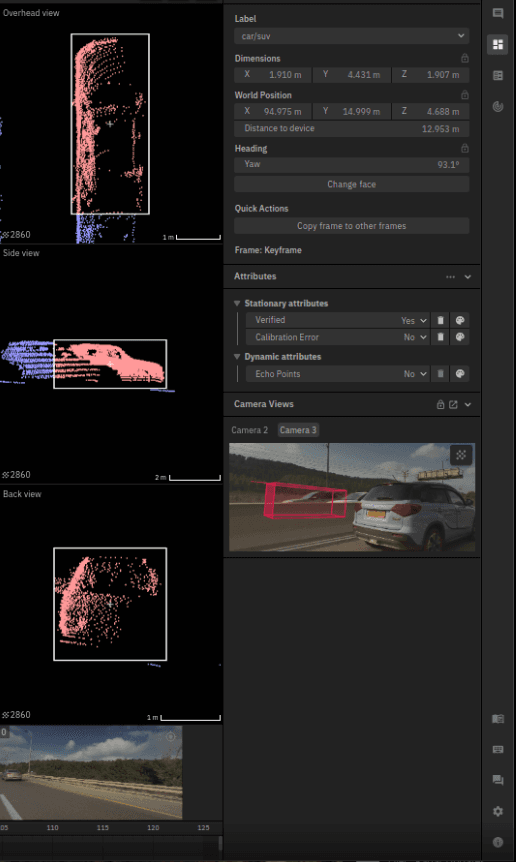Viewport: 516px width, 862px height.
Task: Click the Overhead view point count icon
Action: 5,235
